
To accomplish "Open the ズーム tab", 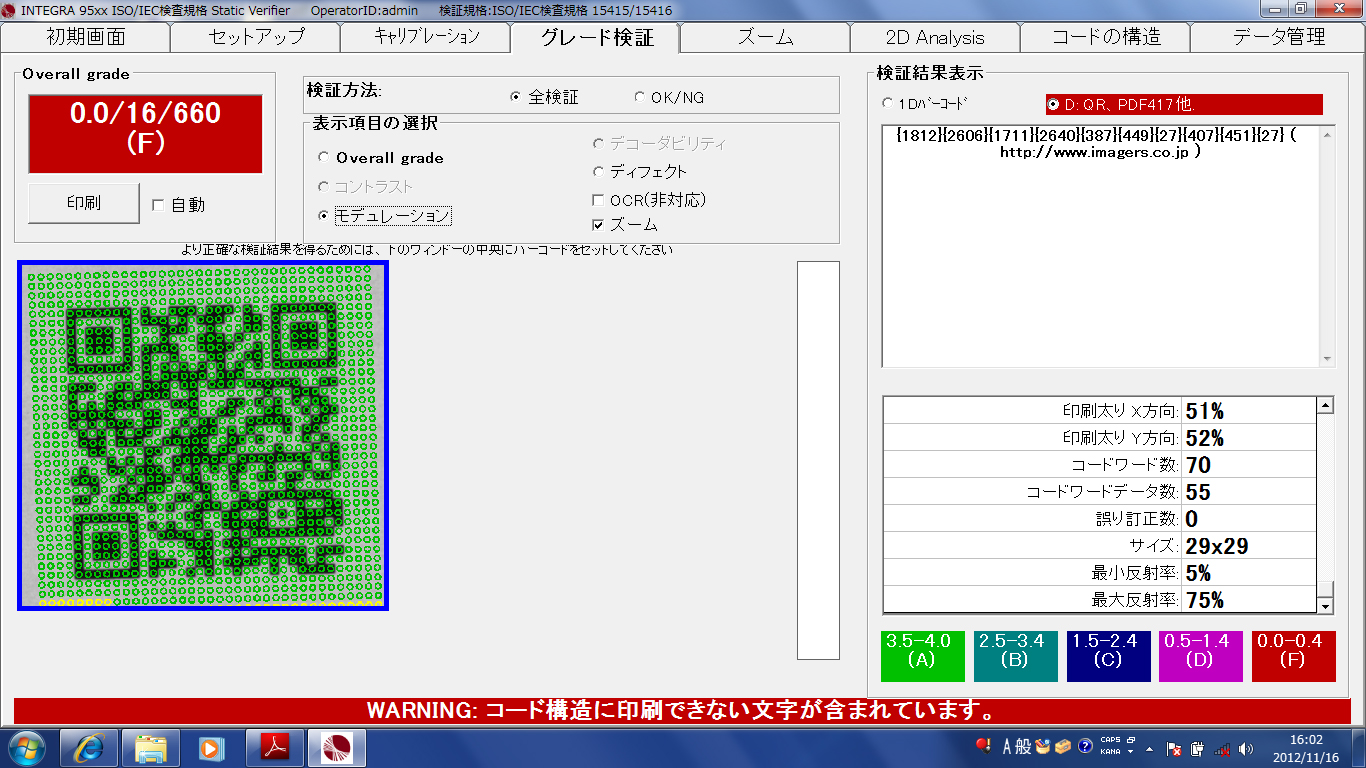I will 765,37.
